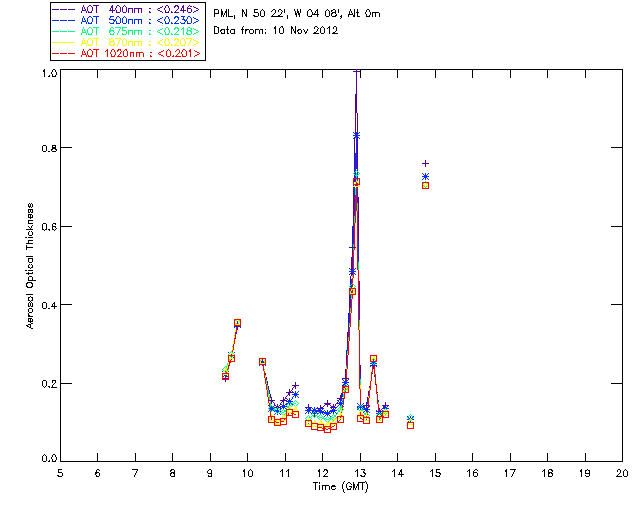Click the blue asterisk marker near 0.73 at 14.7h
This screenshot has width=640, height=512.
click(425, 176)
